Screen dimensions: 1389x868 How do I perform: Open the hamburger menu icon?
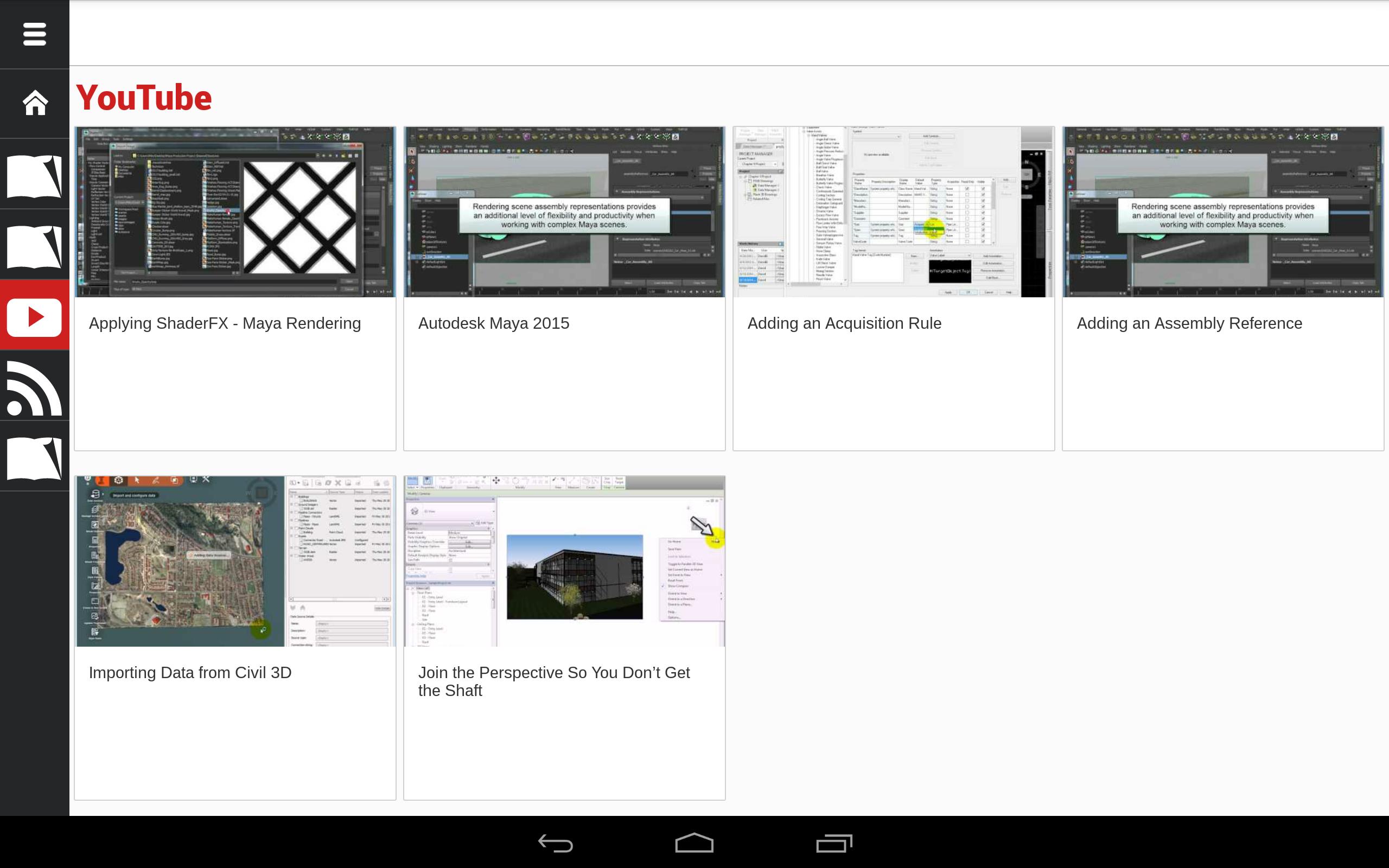coord(34,34)
